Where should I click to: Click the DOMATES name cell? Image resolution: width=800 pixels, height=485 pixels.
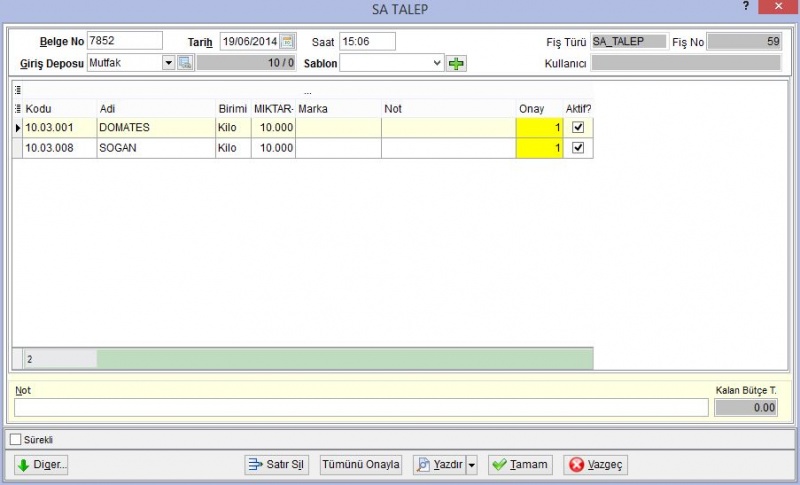click(156, 127)
